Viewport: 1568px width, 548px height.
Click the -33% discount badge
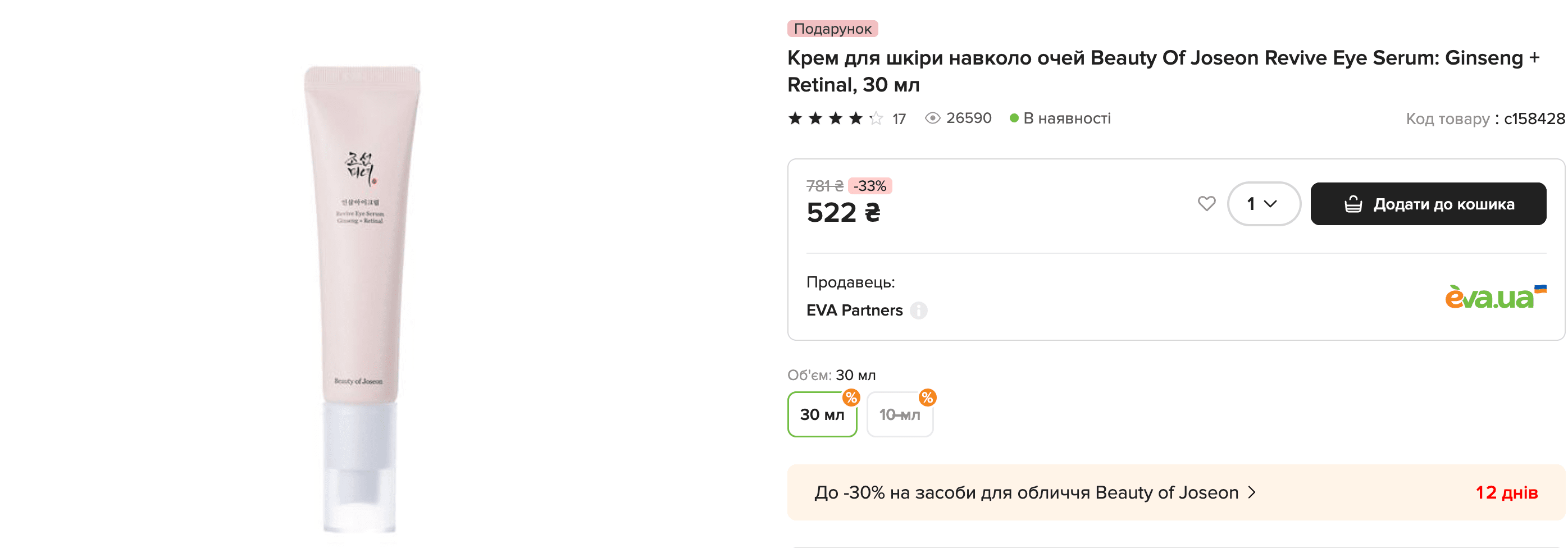pos(869,186)
